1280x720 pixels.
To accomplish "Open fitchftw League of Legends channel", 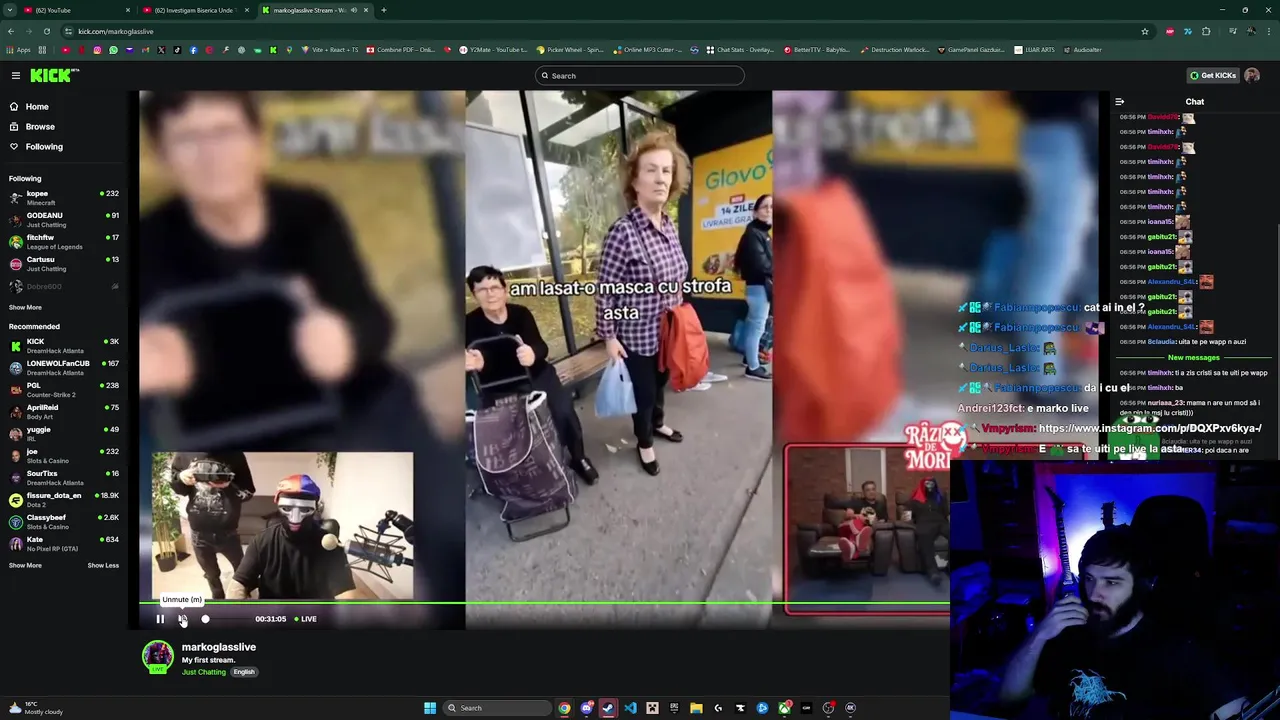I will [64, 242].
